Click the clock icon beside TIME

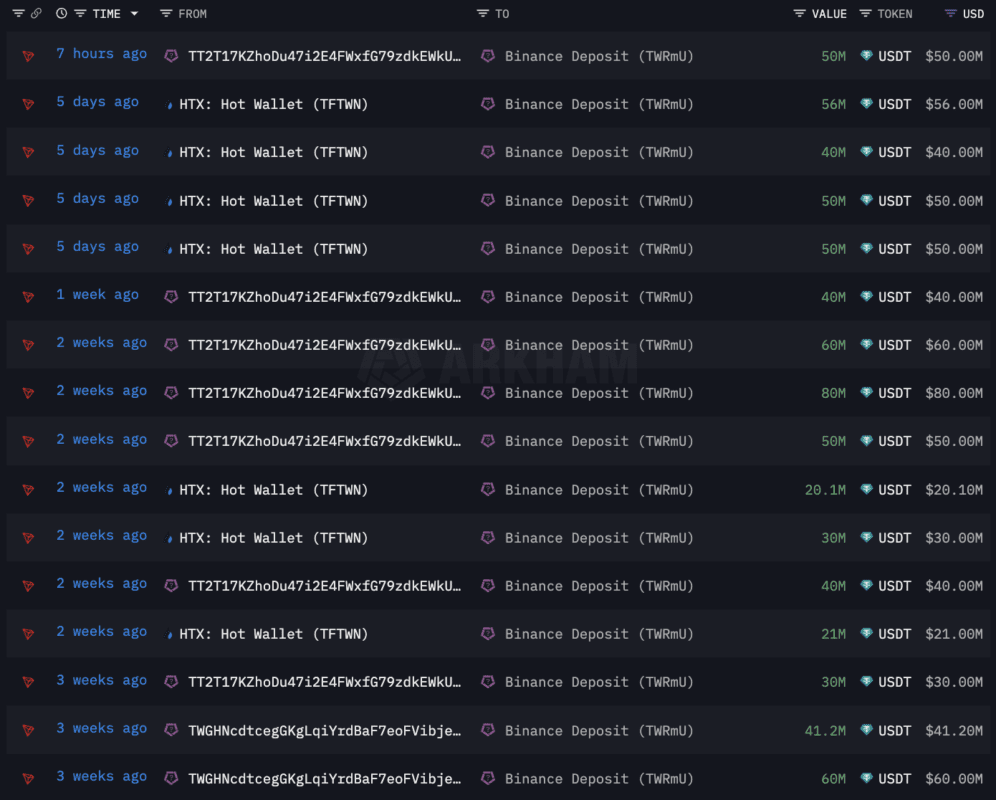(x=62, y=13)
